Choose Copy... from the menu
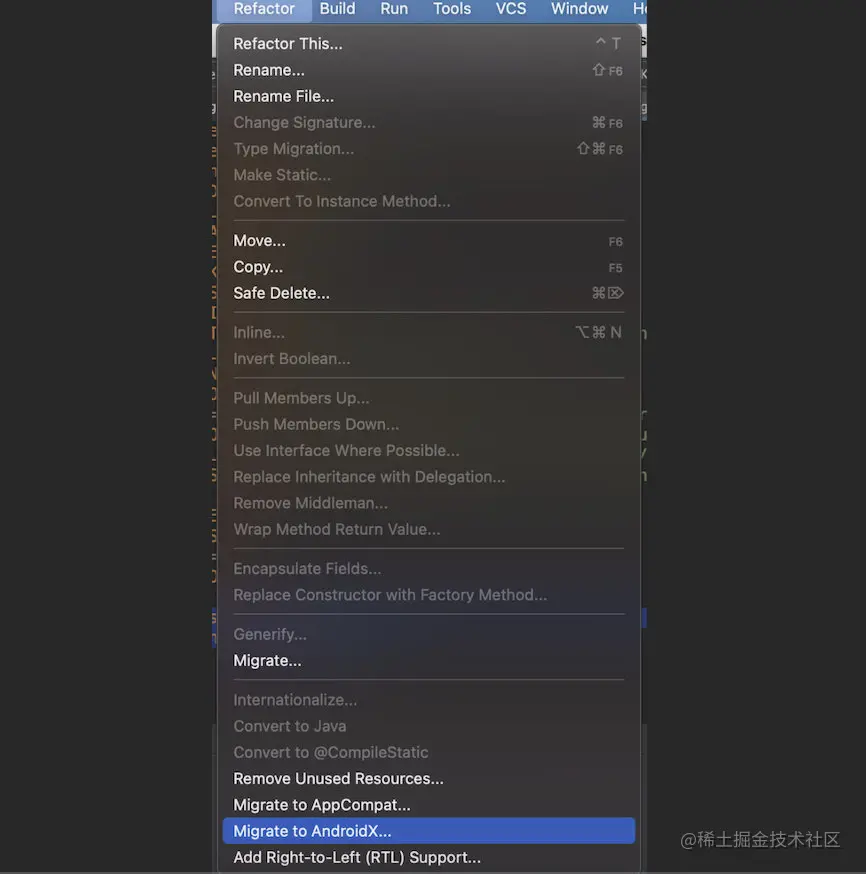This screenshot has height=874, width=866. (429, 267)
